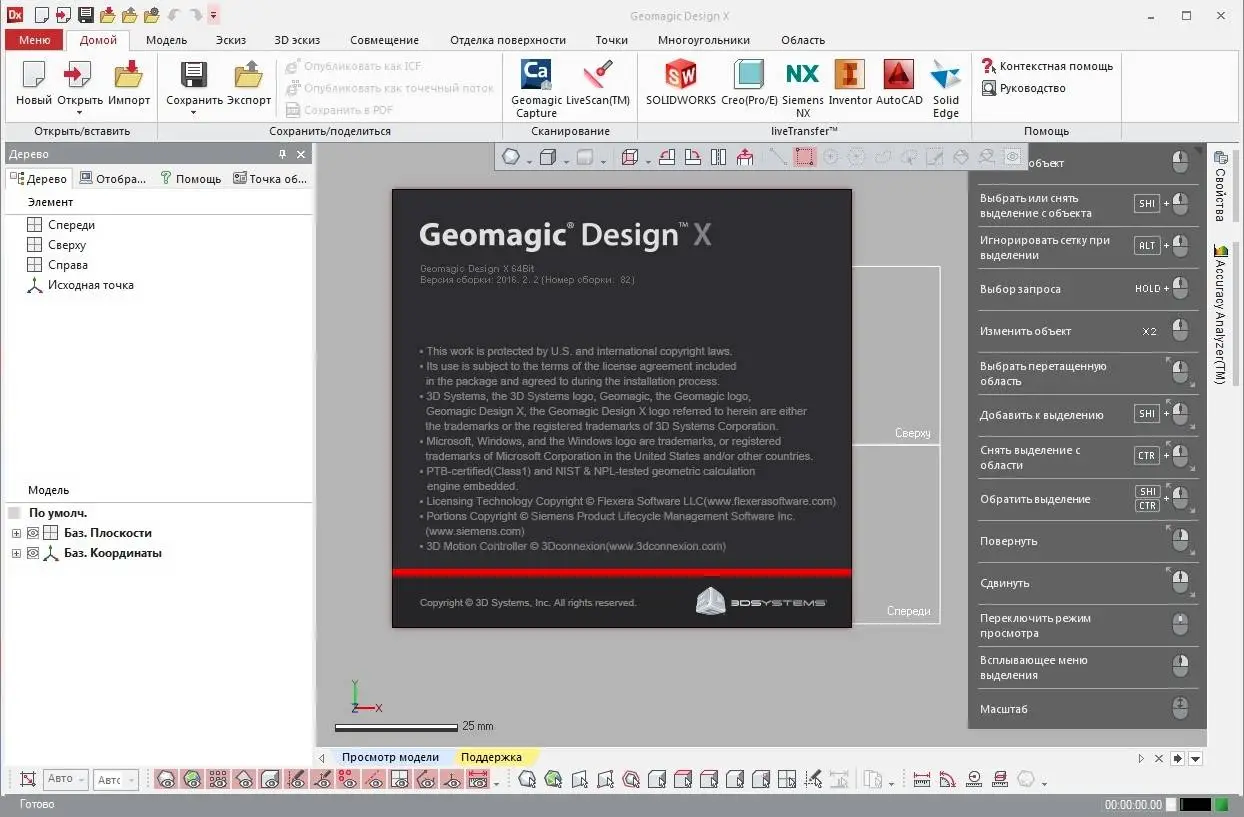Start LiveScan(TM) scanning
This screenshot has width=1244, height=817.
click(598, 76)
